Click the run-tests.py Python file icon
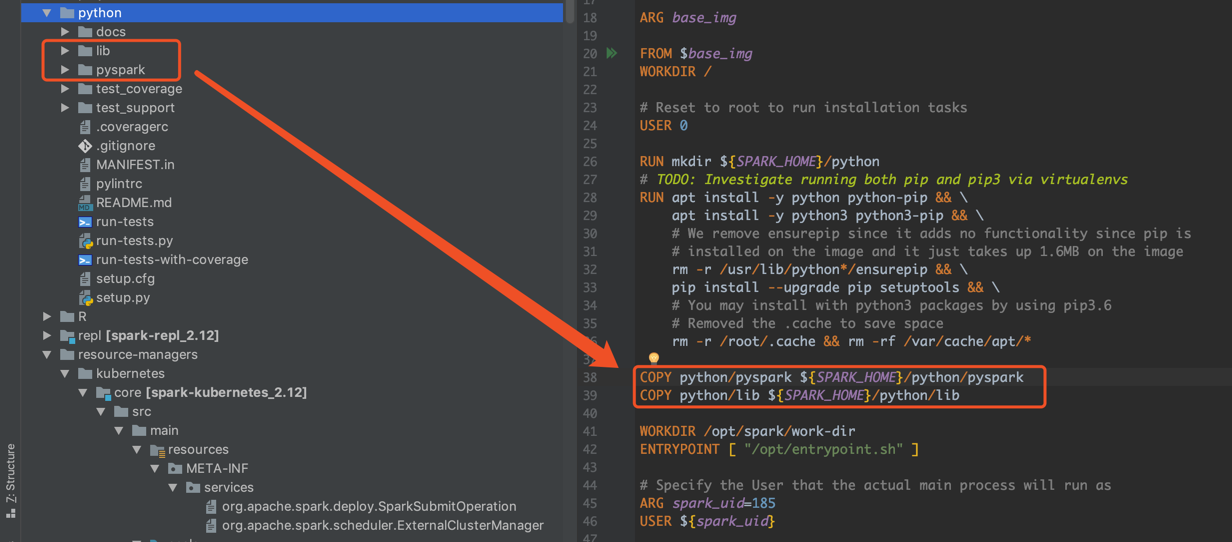Screen dimensions: 1232x542 click(85, 241)
